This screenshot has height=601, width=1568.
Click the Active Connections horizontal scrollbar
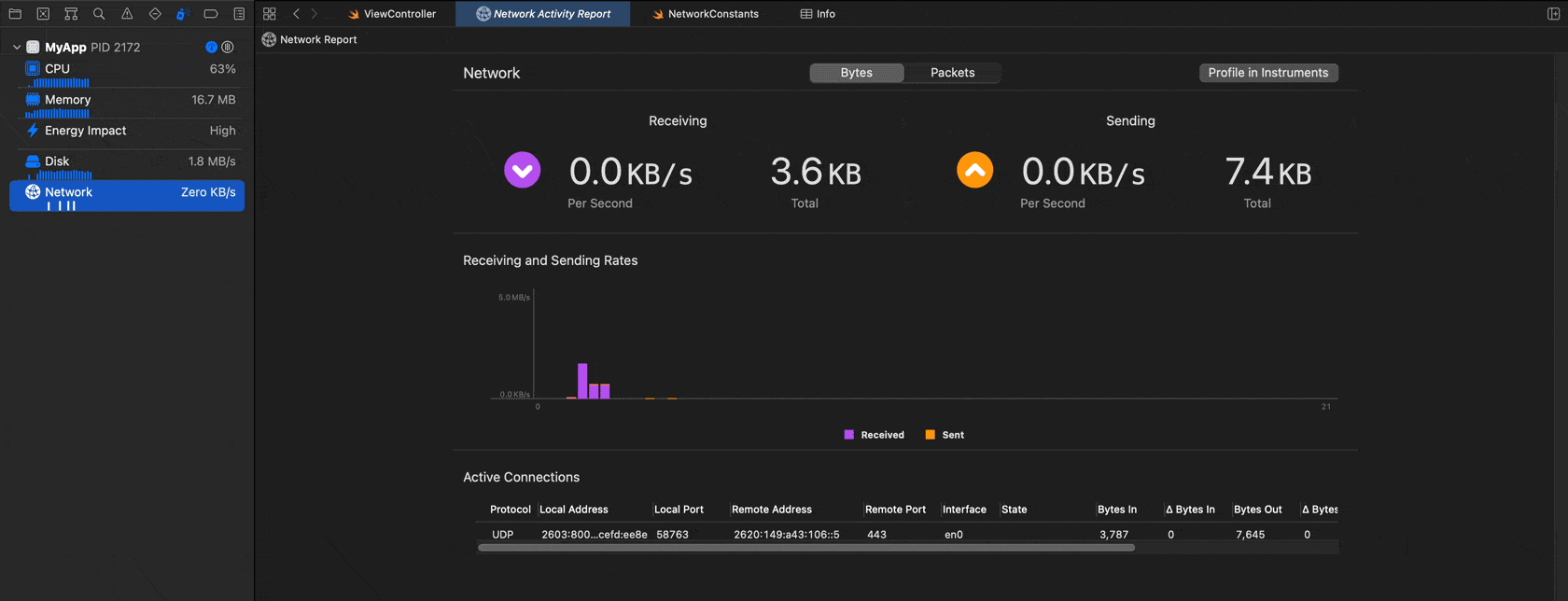click(x=806, y=548)
